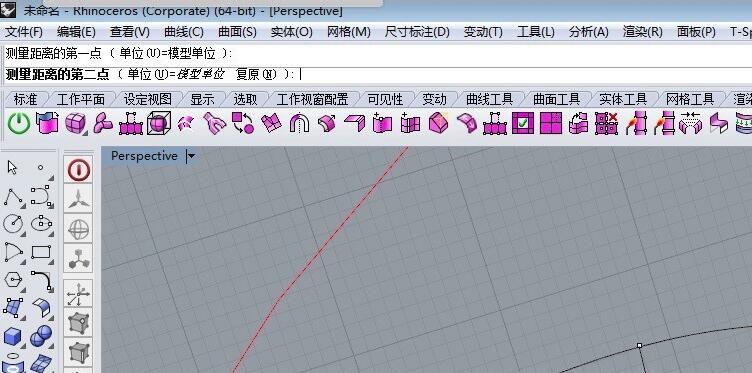Click the green checkmark square icon
This screenshot has height=373, width=752.
(x=523, y=123)
